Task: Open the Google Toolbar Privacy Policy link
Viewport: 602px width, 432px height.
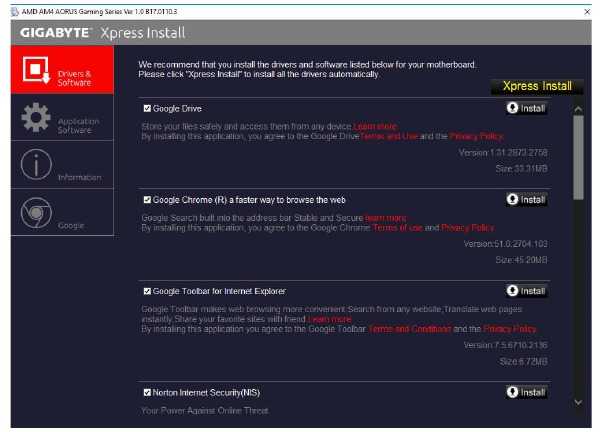Action: tap(510, 329)
